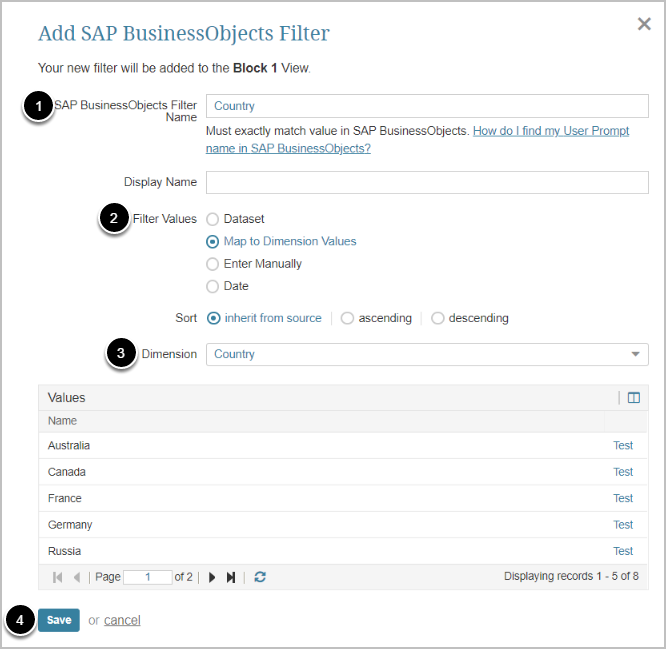Click the columns toggle icon in Values header
Viewport: 666px width, 649px height.
click(x=633, y=398)
